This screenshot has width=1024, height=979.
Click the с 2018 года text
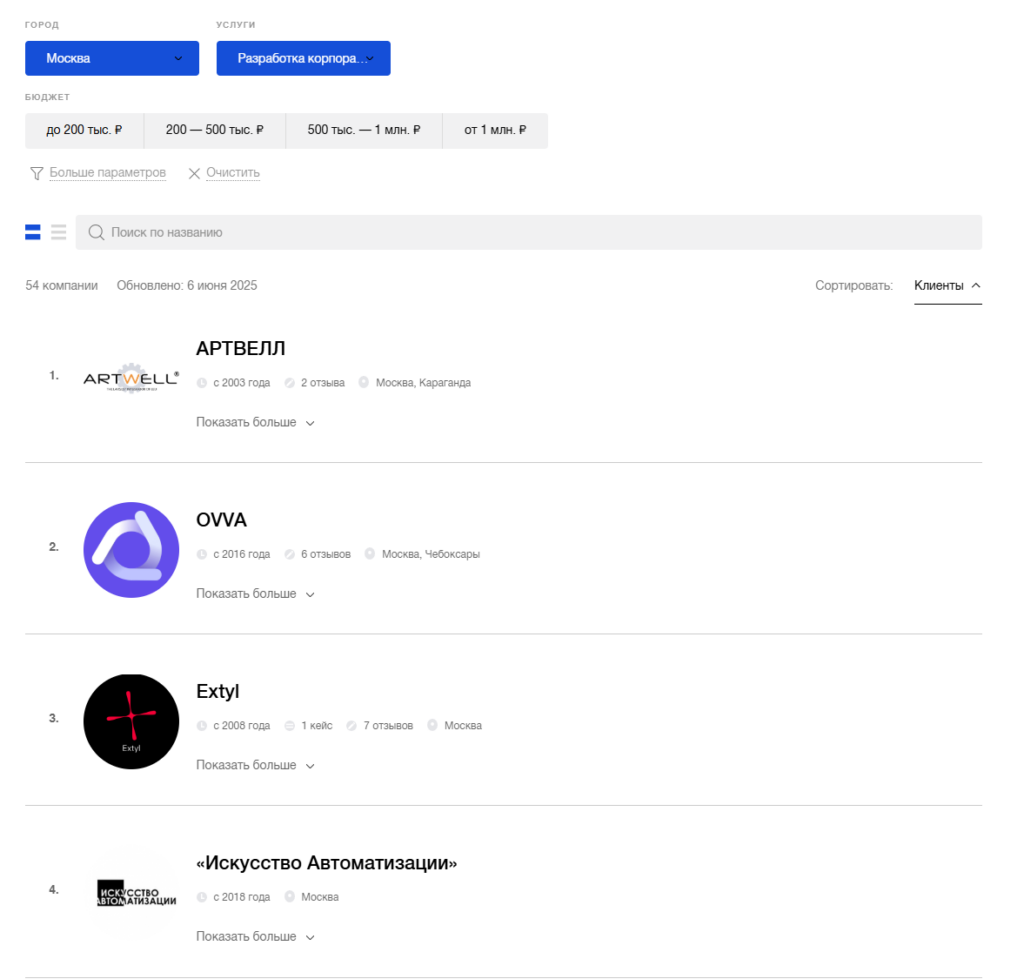pyautogui.click(x=242, y=897)
